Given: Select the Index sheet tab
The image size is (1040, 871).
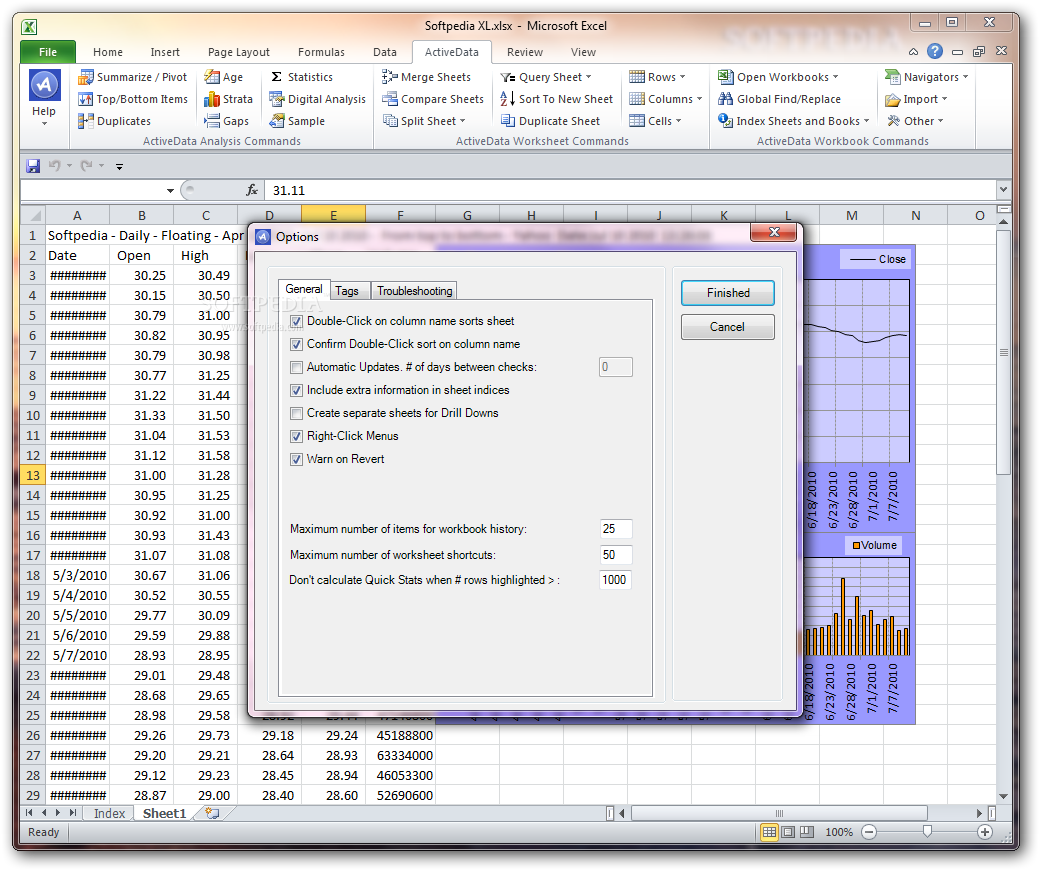Looking at the screenshot, I should [x=109, y=813].
